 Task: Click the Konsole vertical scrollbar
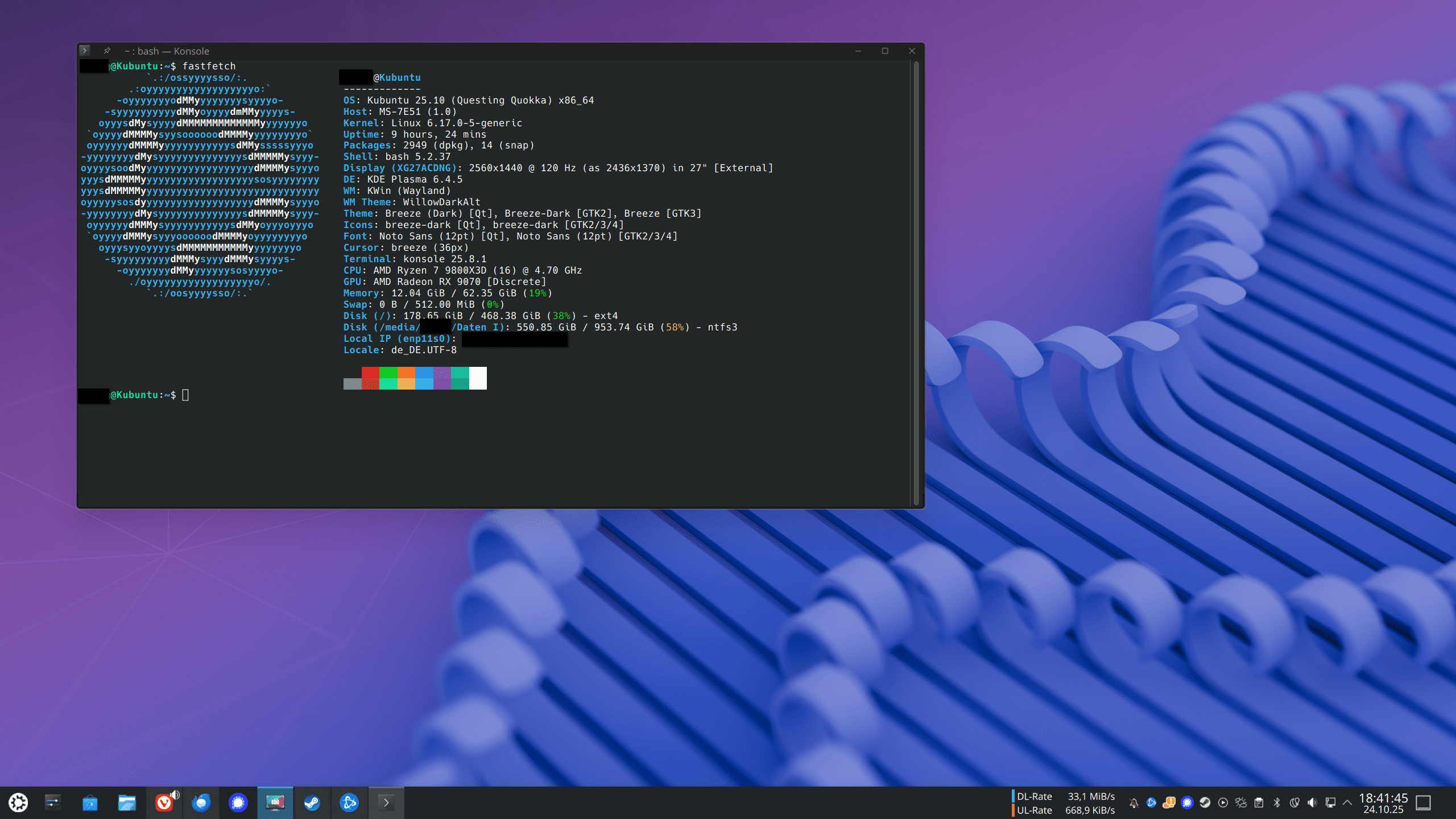916,283
